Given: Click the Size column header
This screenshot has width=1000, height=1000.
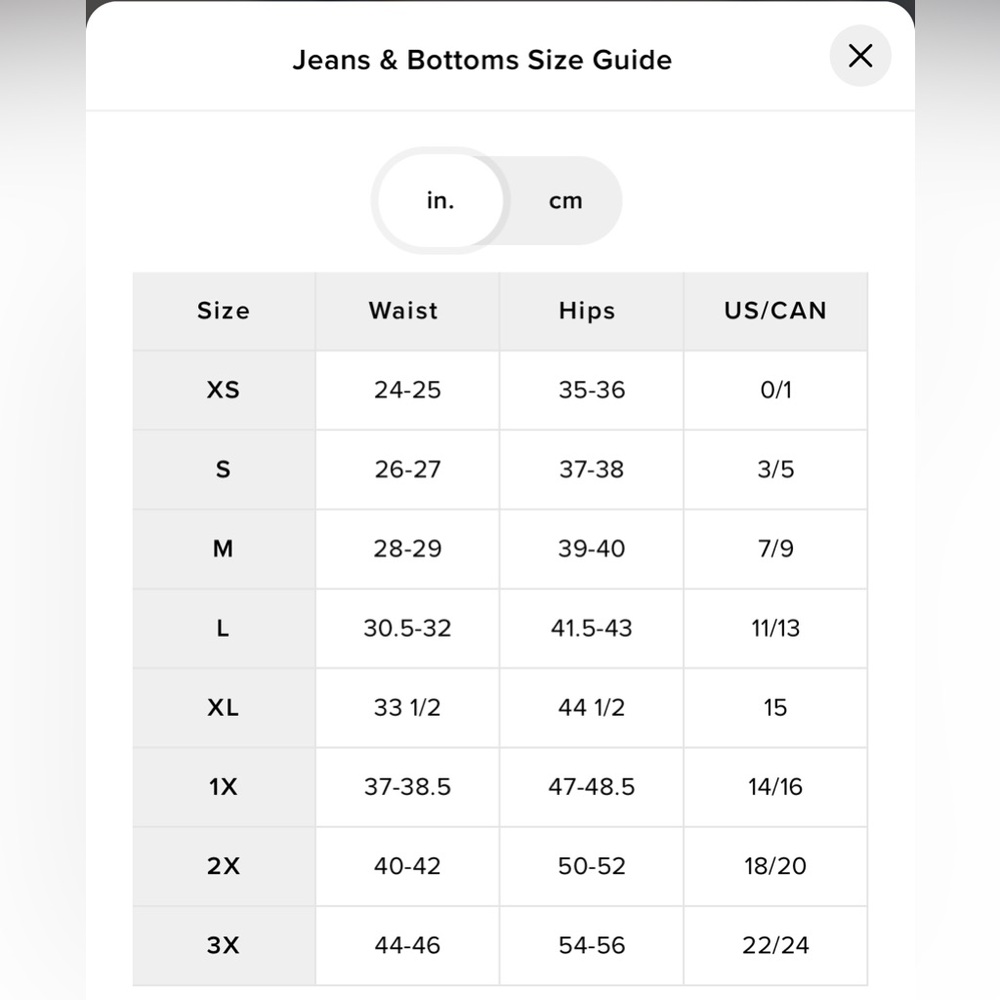Looking at the screenshot, I should click(x=223, y=311).
